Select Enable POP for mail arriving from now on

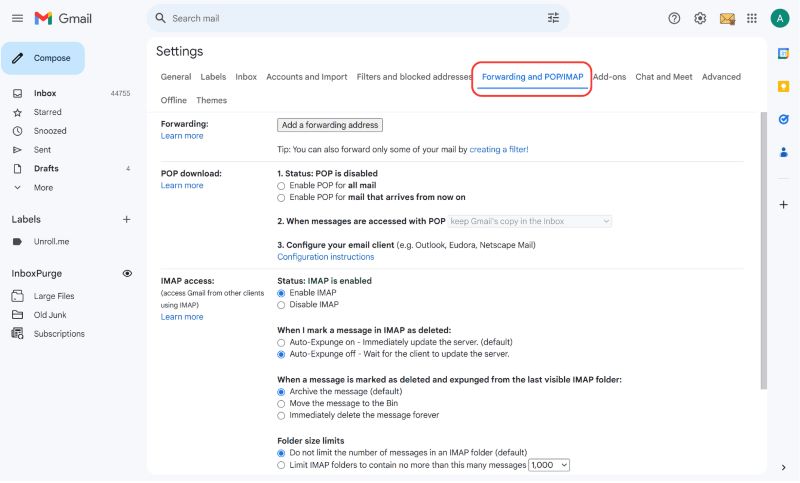tap(281, 198)
